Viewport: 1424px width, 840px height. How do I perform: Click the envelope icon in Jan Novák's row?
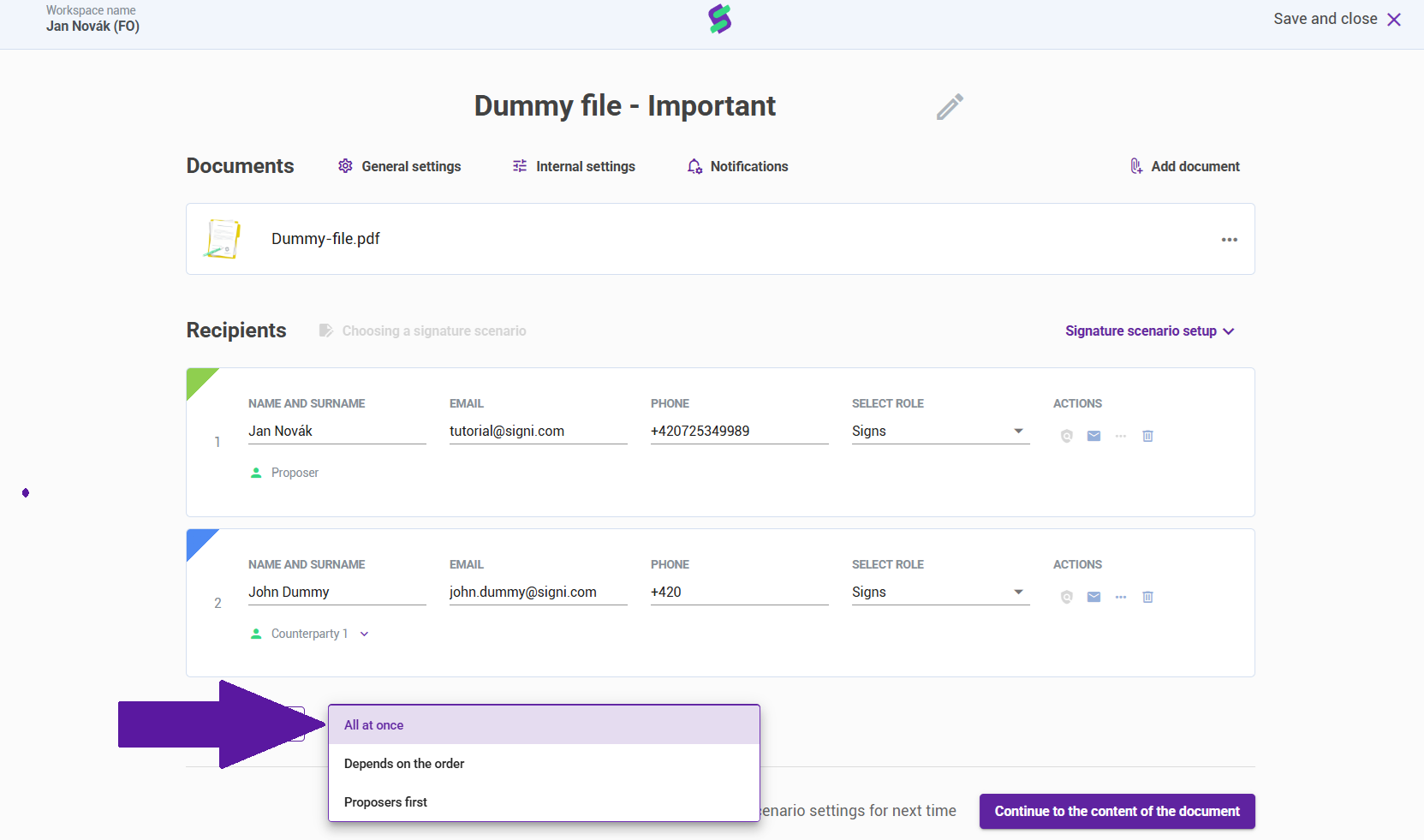tap(1093, 436)
